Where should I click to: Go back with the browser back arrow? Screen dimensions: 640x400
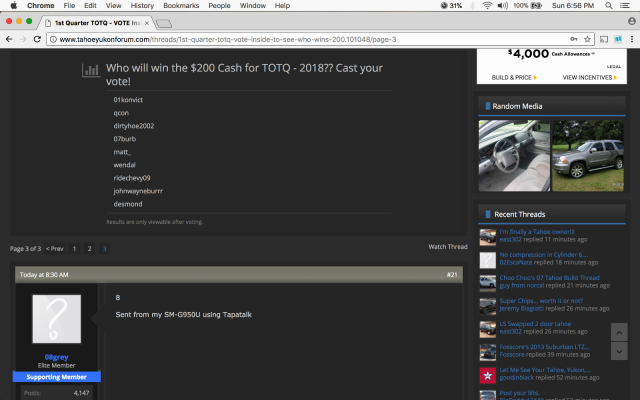point(9,39)
